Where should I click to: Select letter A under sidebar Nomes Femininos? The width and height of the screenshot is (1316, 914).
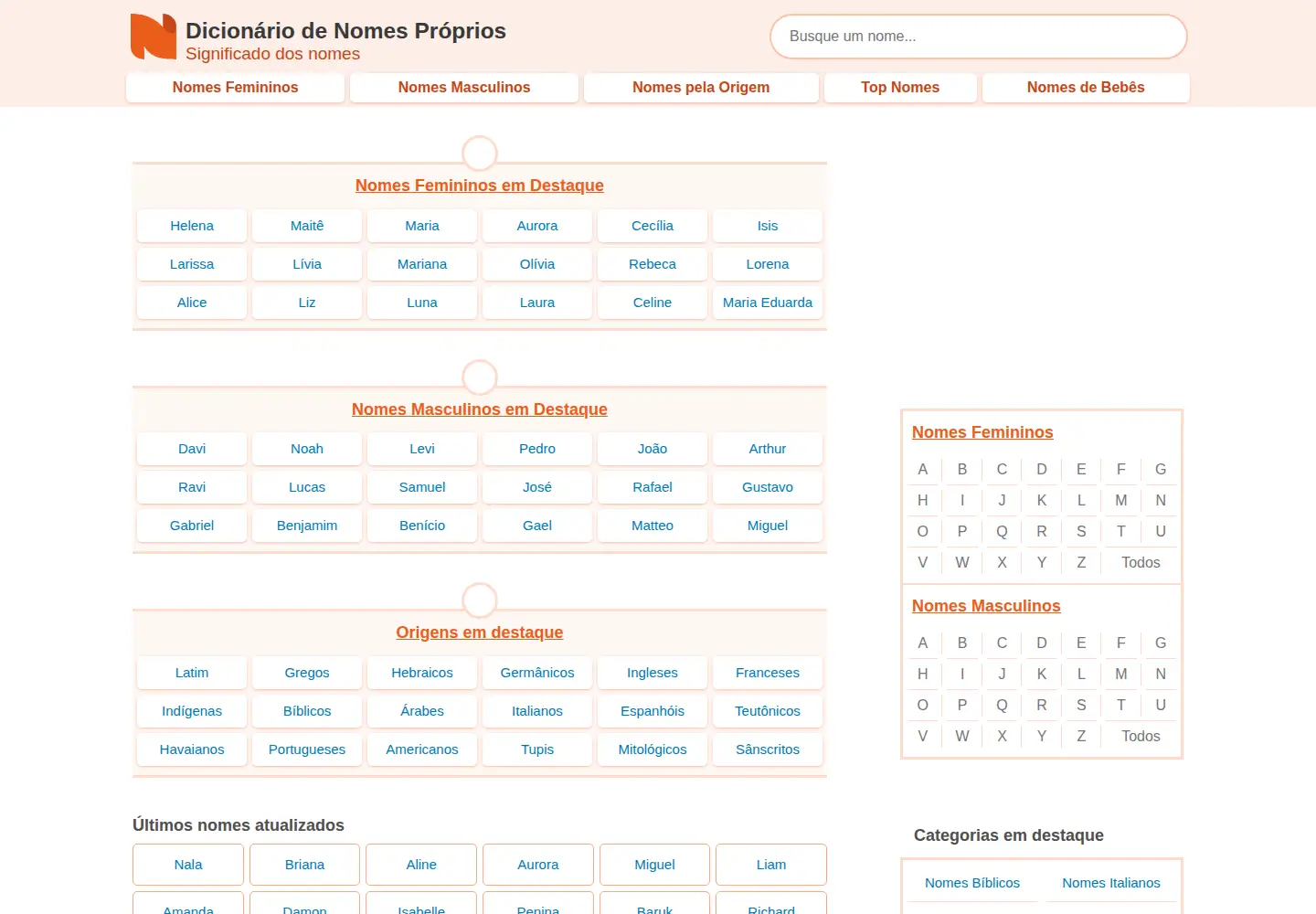click(923, 470)
